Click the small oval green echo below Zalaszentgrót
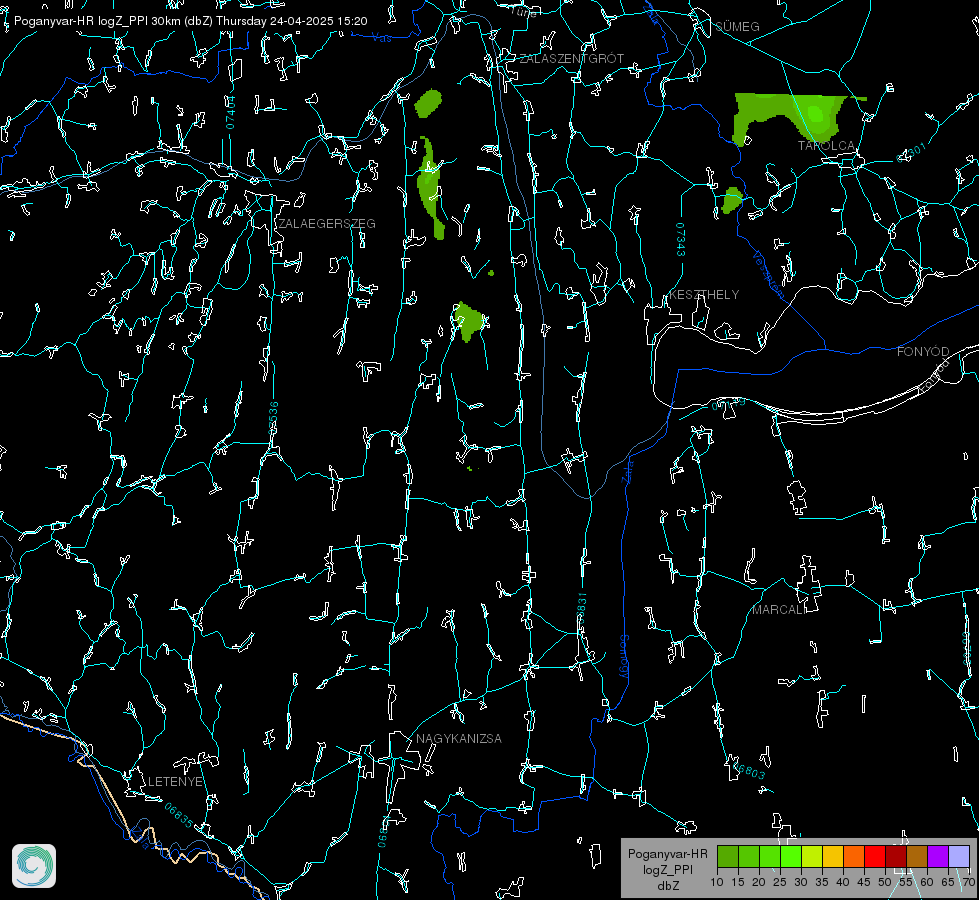 click(428, 104)
